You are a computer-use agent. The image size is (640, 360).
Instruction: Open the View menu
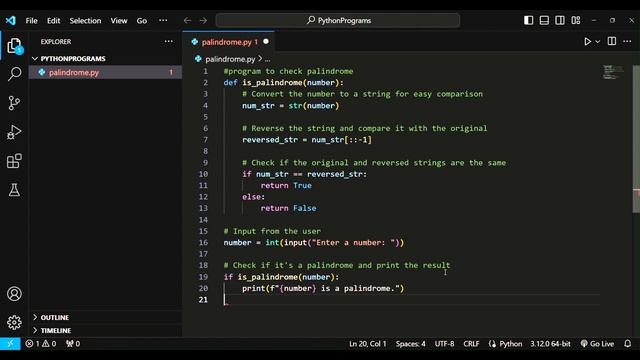tap(119, 20)
